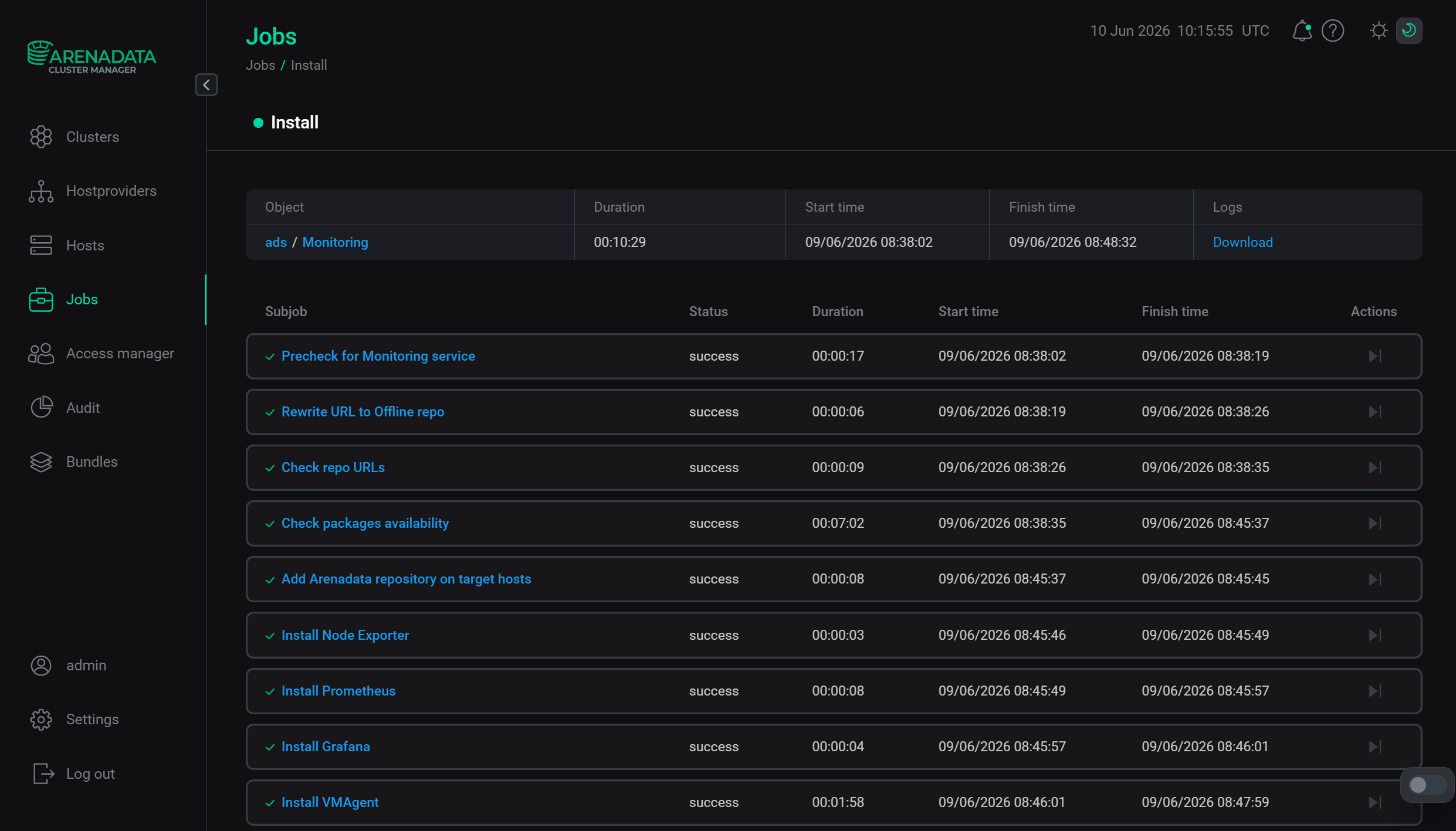1456x831 pixels.
Task: Open the Monitoring object link
Action: click(x=335, y=242)
